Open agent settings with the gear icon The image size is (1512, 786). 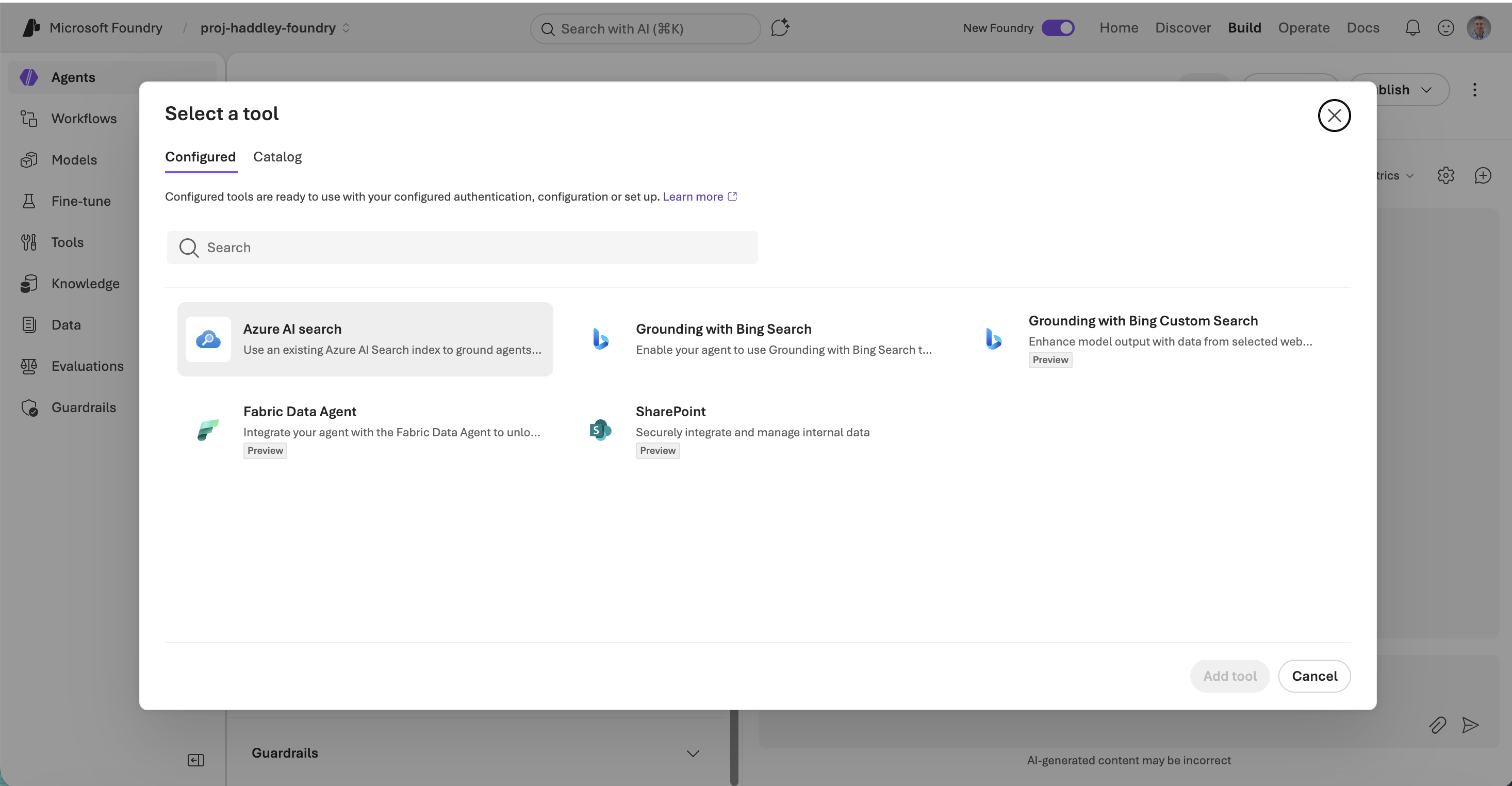tap(1445, 175)
